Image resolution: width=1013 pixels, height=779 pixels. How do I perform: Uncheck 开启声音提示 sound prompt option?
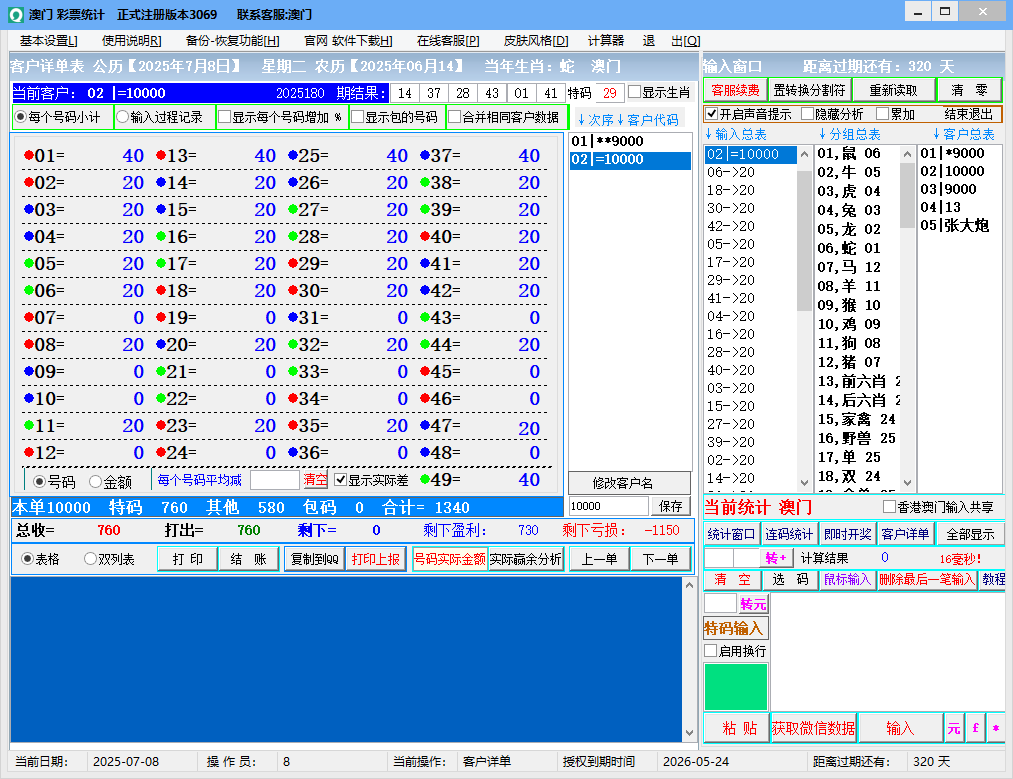[x=712, y=114]
